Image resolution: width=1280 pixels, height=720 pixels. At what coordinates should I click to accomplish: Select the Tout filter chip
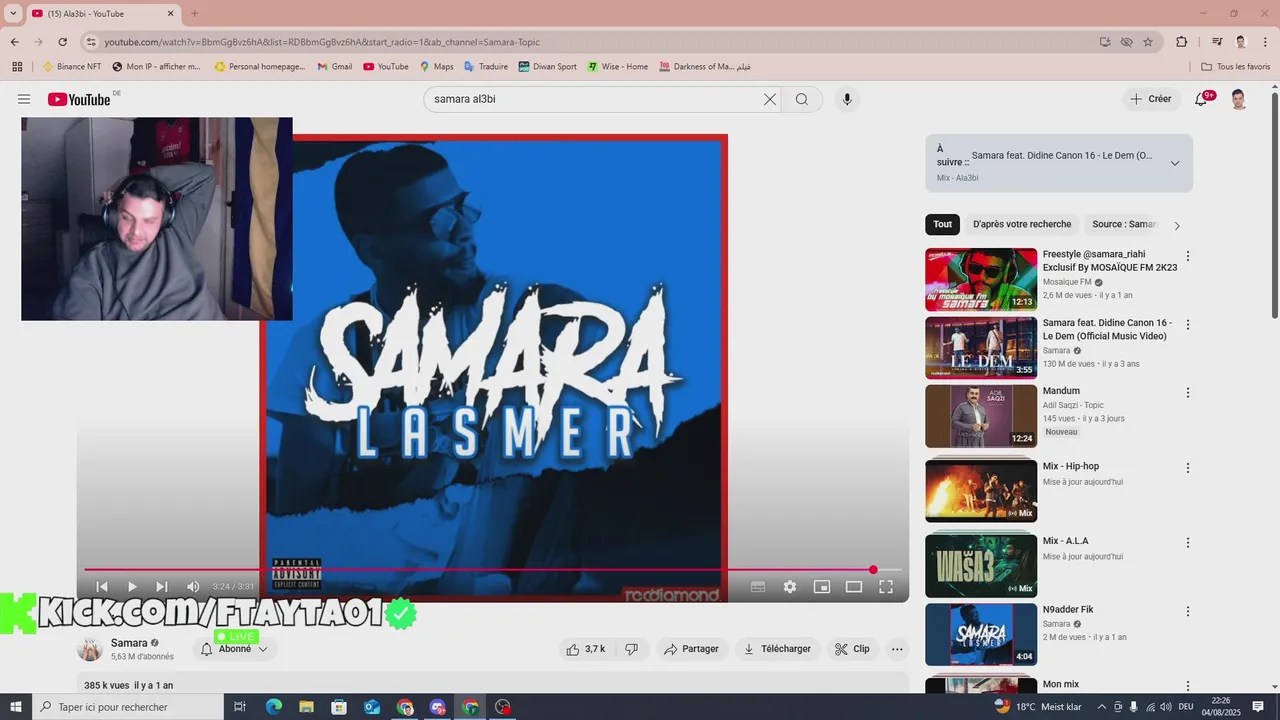[x=943, y=224]
